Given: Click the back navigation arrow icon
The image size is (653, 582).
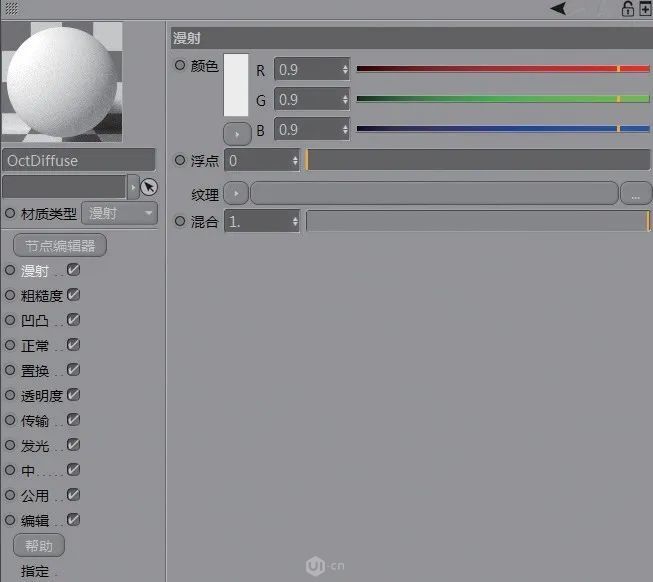Looking at the screenshot, I should pyautogui.click(x=558, y=9).
